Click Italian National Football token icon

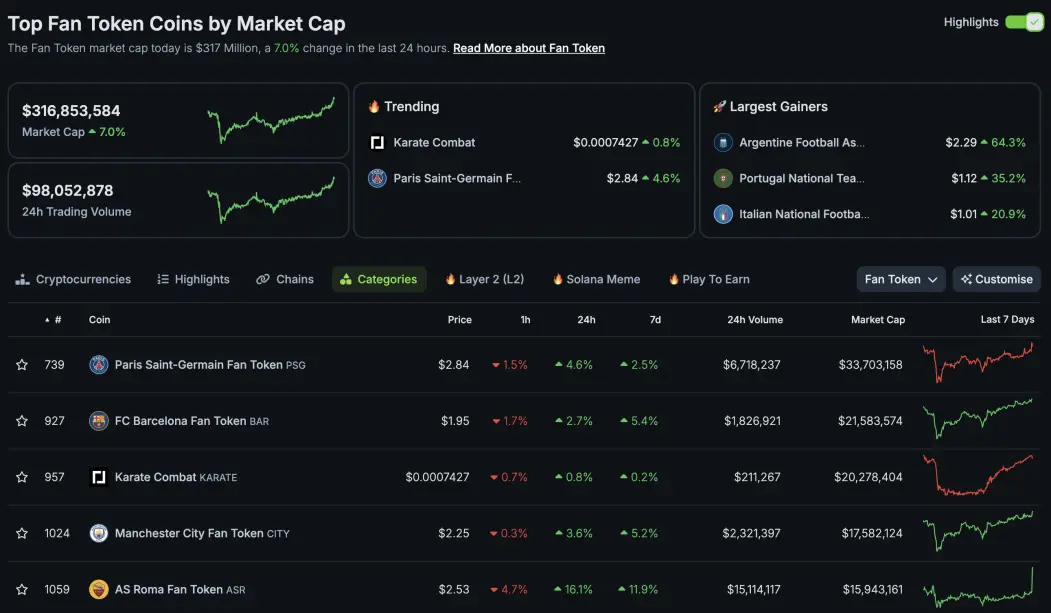tap(723, 214)
